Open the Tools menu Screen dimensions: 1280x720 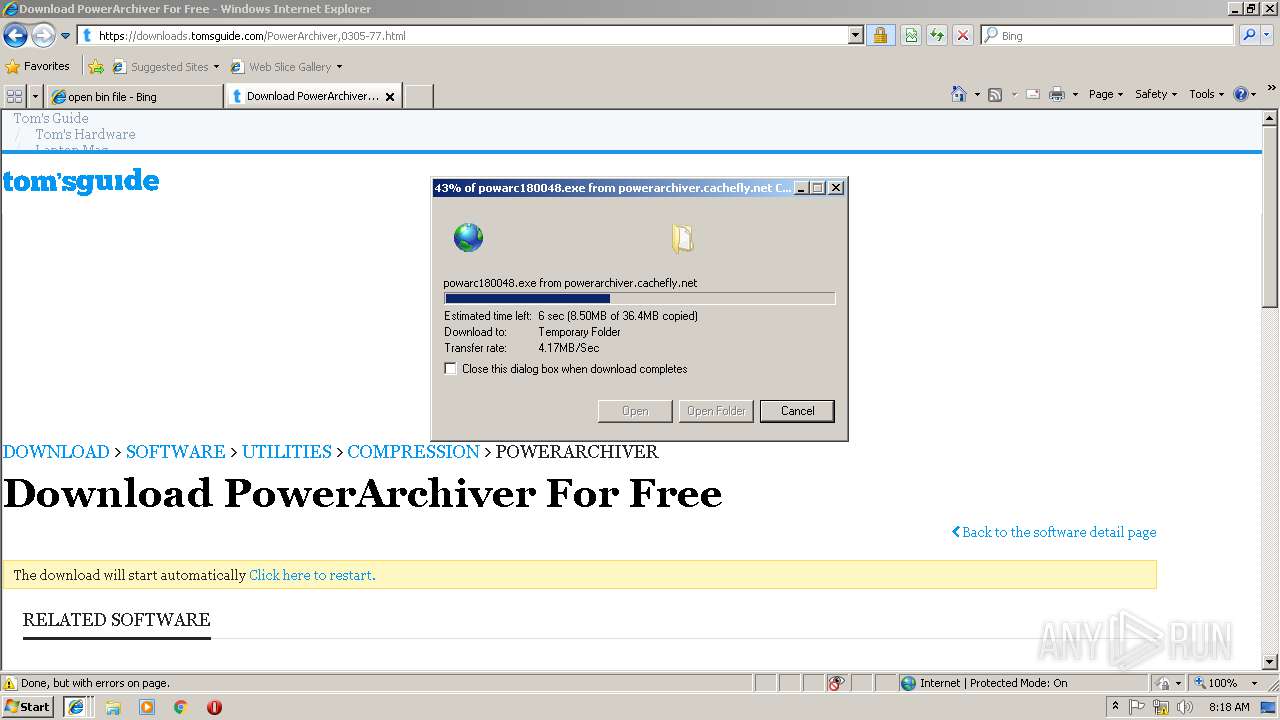[1206, 94]
